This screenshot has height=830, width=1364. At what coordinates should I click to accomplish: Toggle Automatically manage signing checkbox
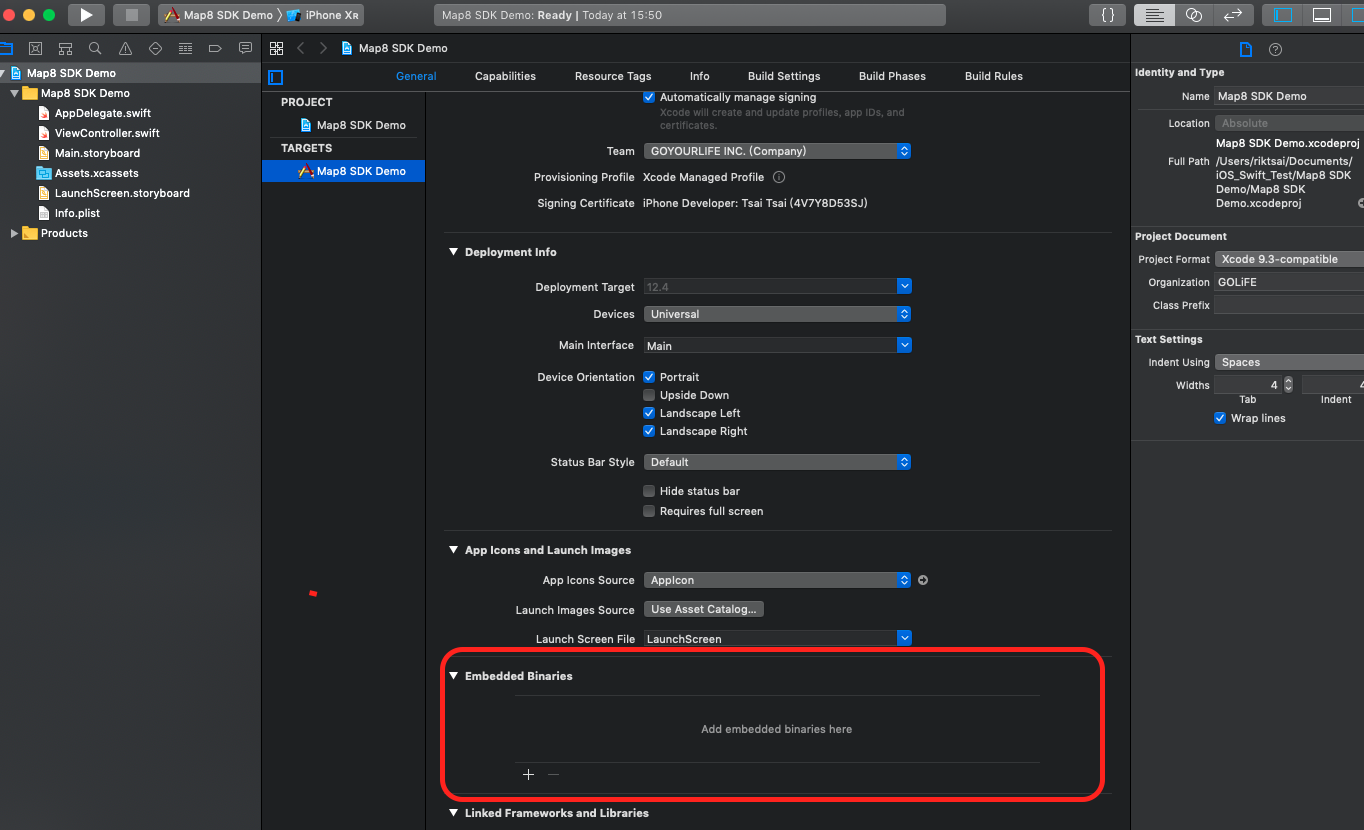(649, 97)
